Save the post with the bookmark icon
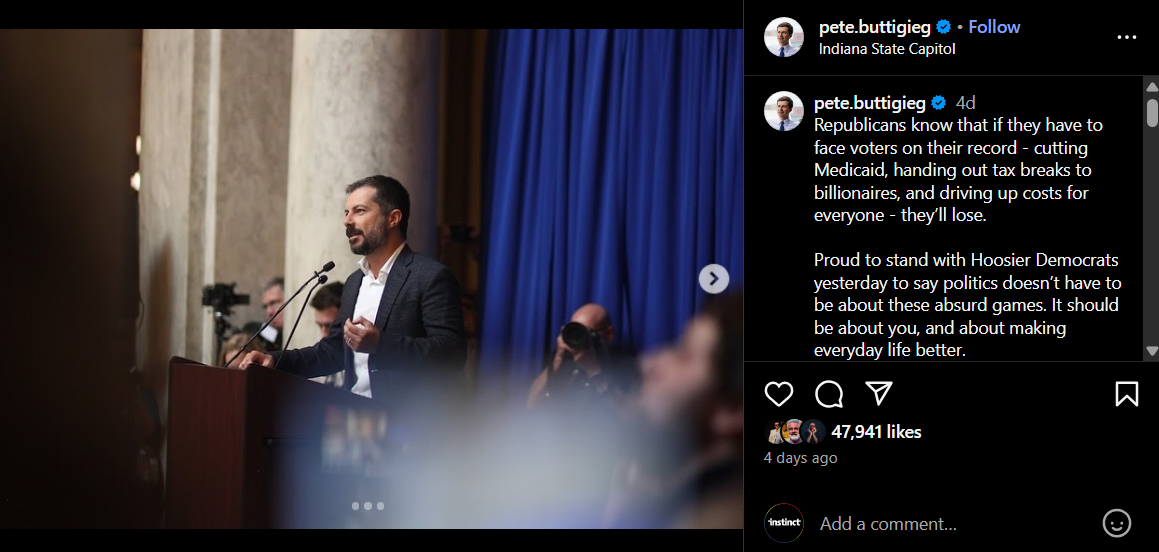1159x552 pixels. click(1126, 394)
